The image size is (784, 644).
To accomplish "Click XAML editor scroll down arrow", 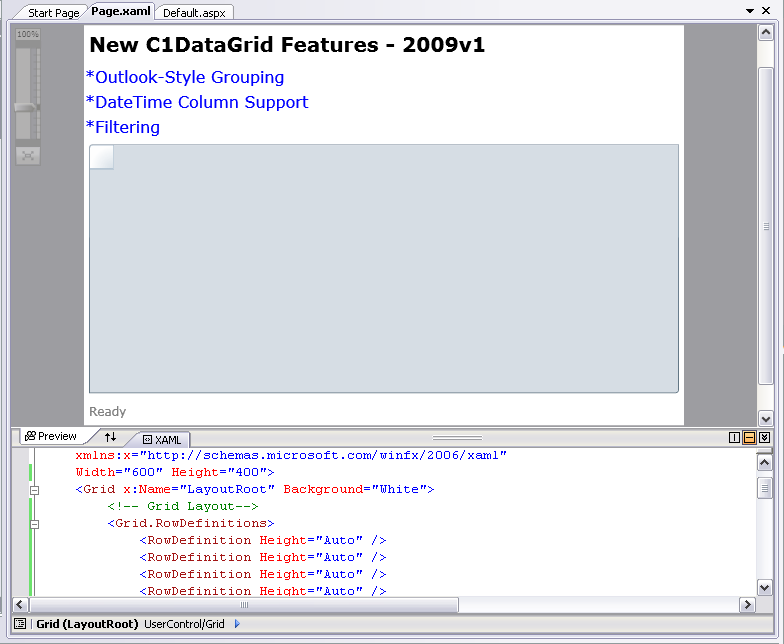I will point(764,587).
